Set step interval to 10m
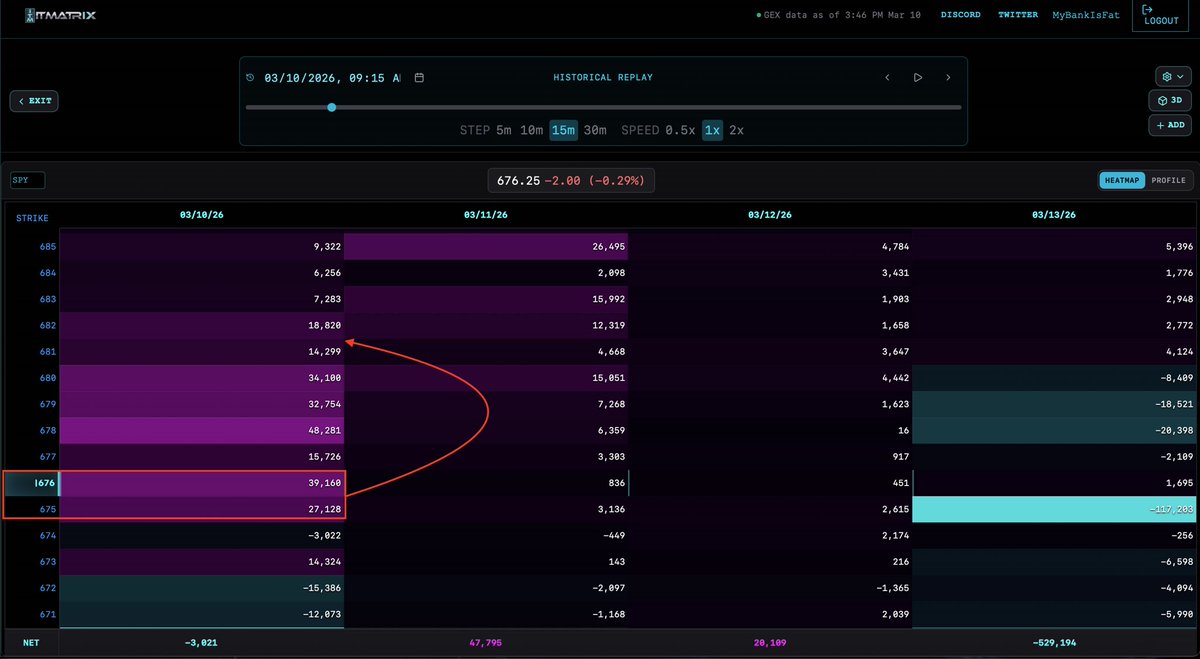 531,130
